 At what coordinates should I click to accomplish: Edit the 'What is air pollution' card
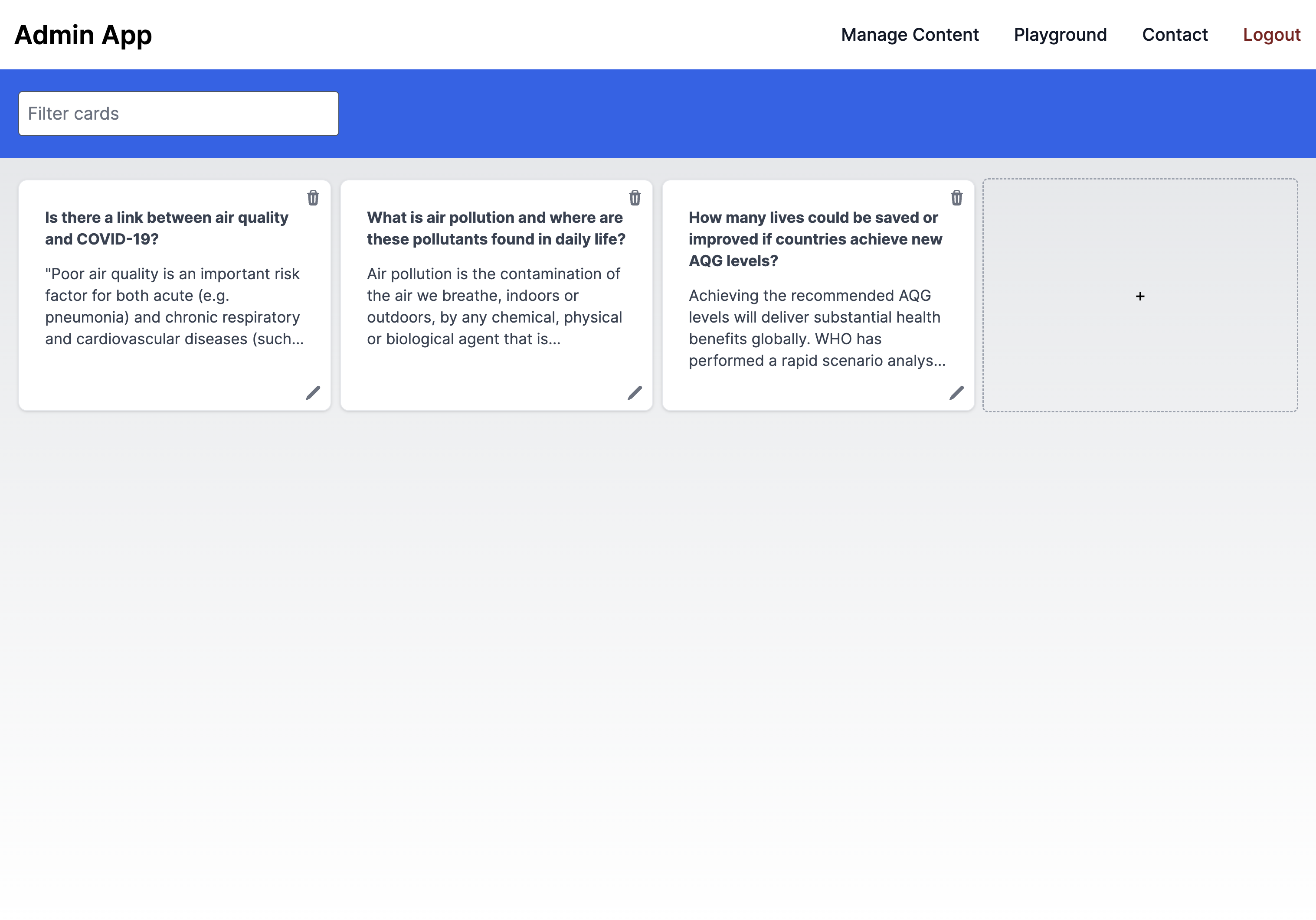(x=635, y=393)
